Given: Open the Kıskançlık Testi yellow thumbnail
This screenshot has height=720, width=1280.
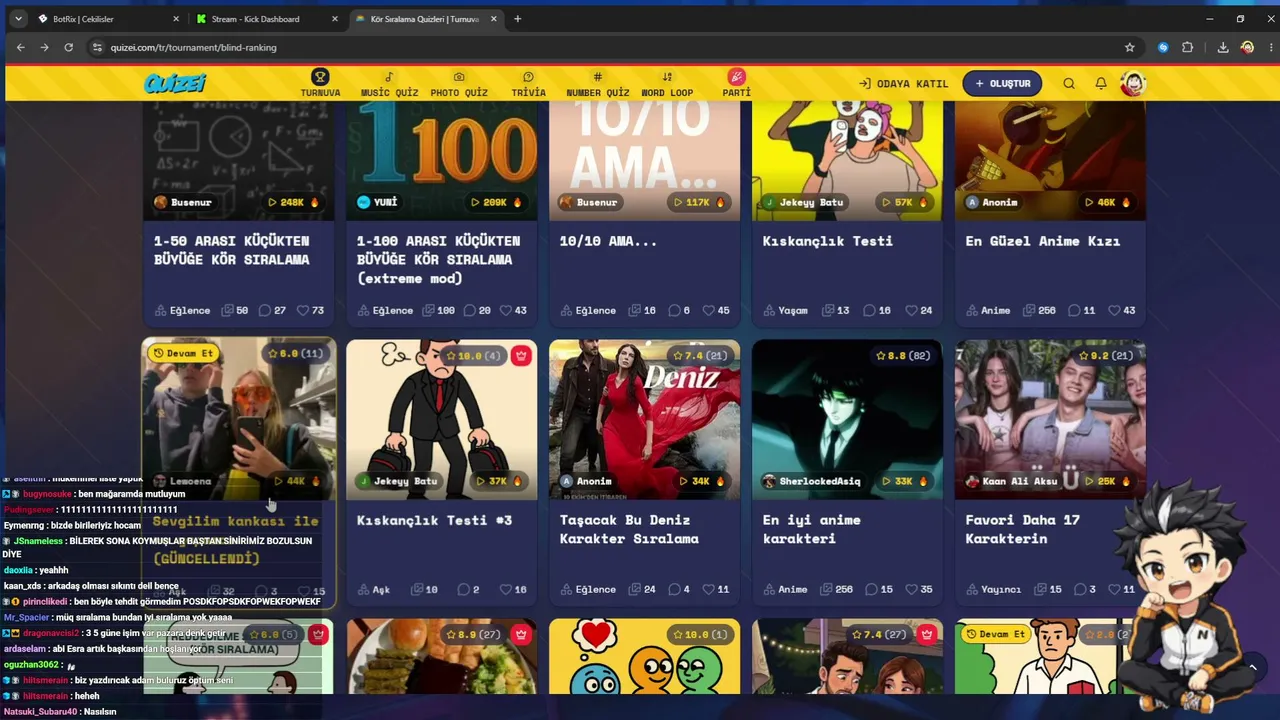Looking at the screenshot, I should (x=848, y=160).
